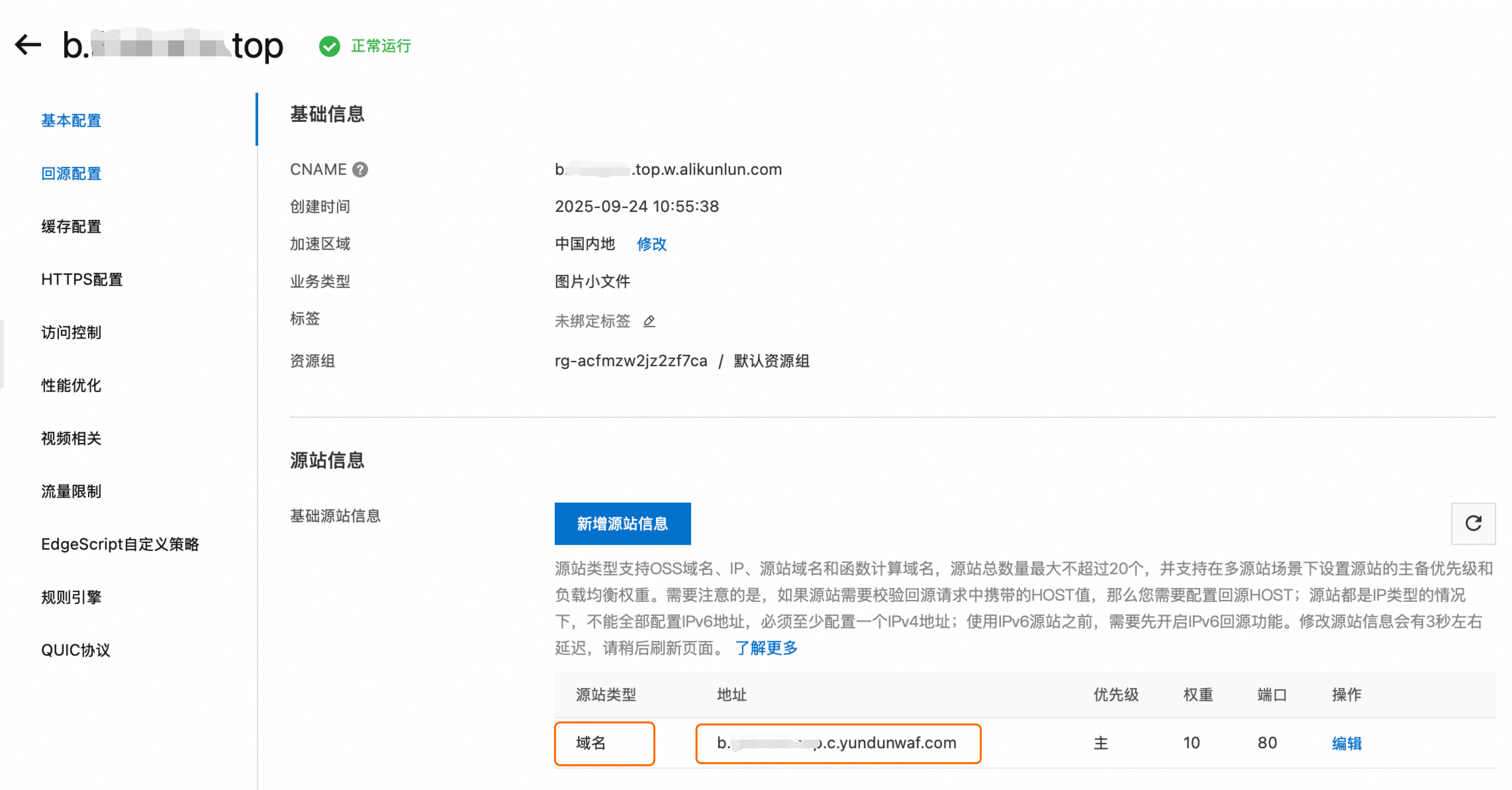Click 编辑 in the origin row
The width and height of the screenshot is (1512, 790).
(1347, 743)
